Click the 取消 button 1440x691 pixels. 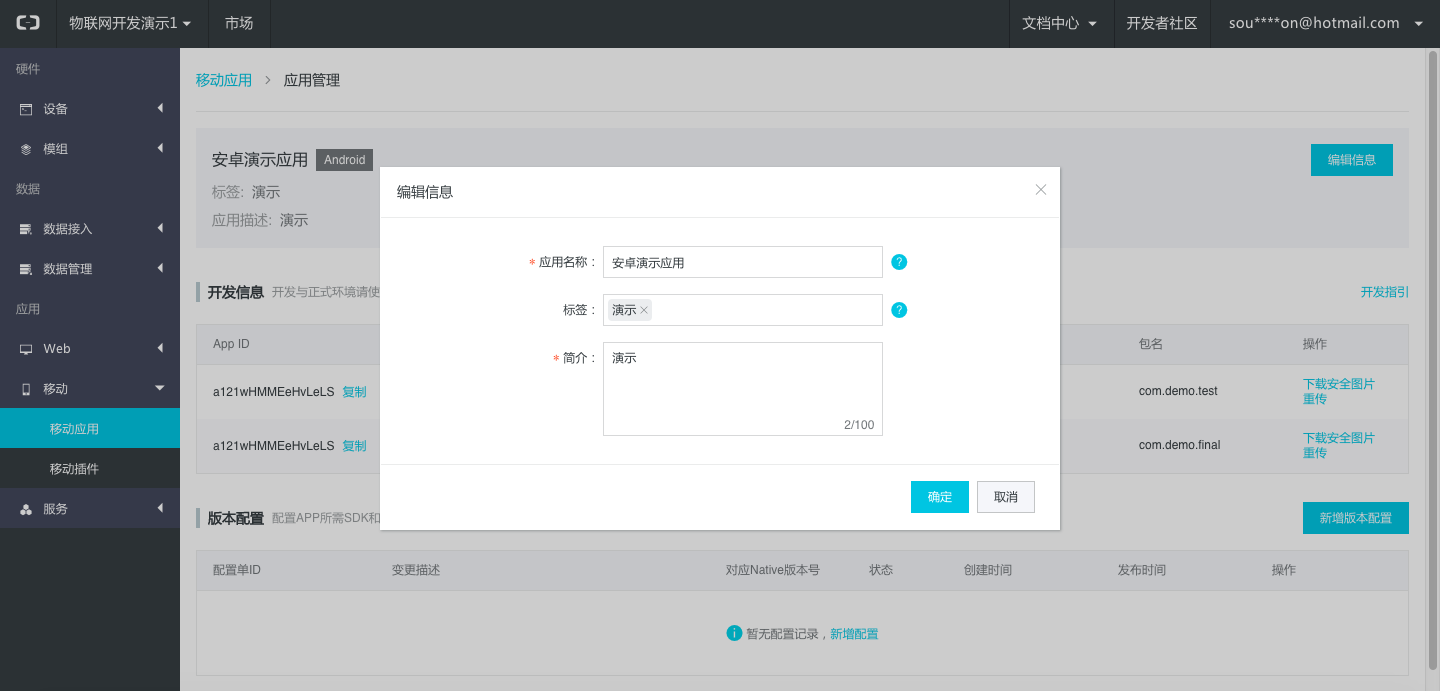(1005, 497)
